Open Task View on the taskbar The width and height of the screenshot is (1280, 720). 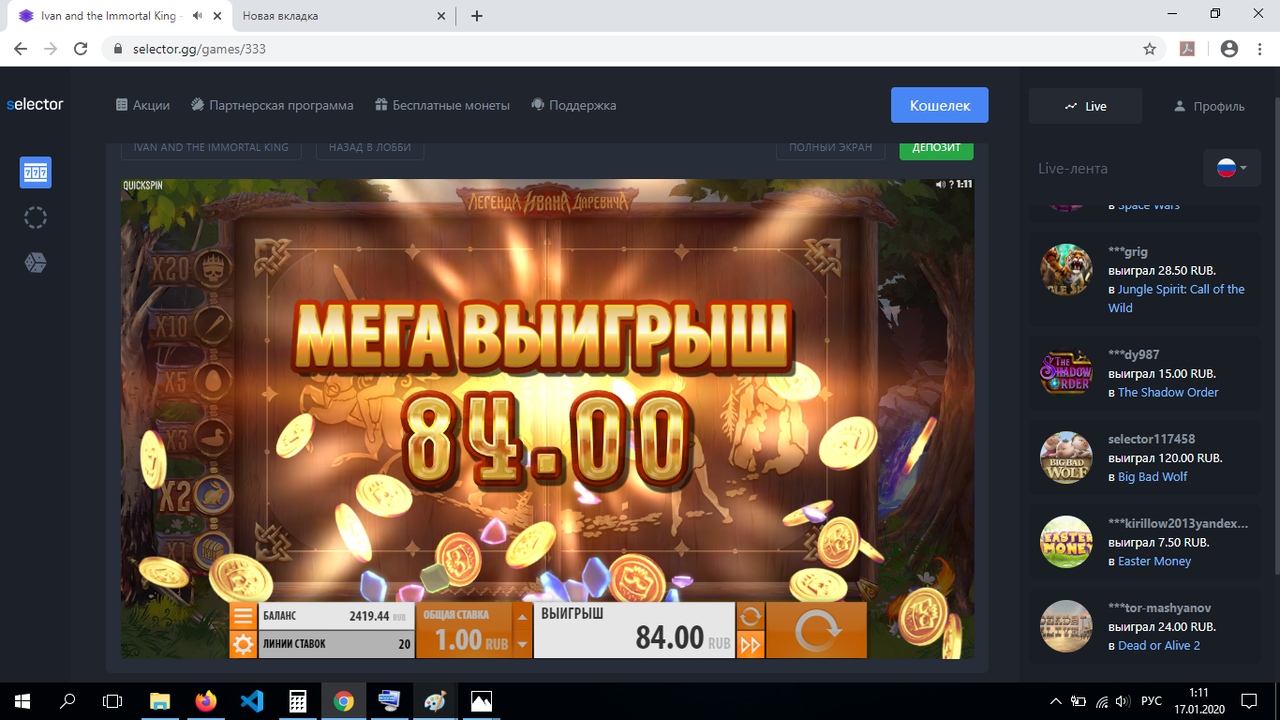click(113, 701)
